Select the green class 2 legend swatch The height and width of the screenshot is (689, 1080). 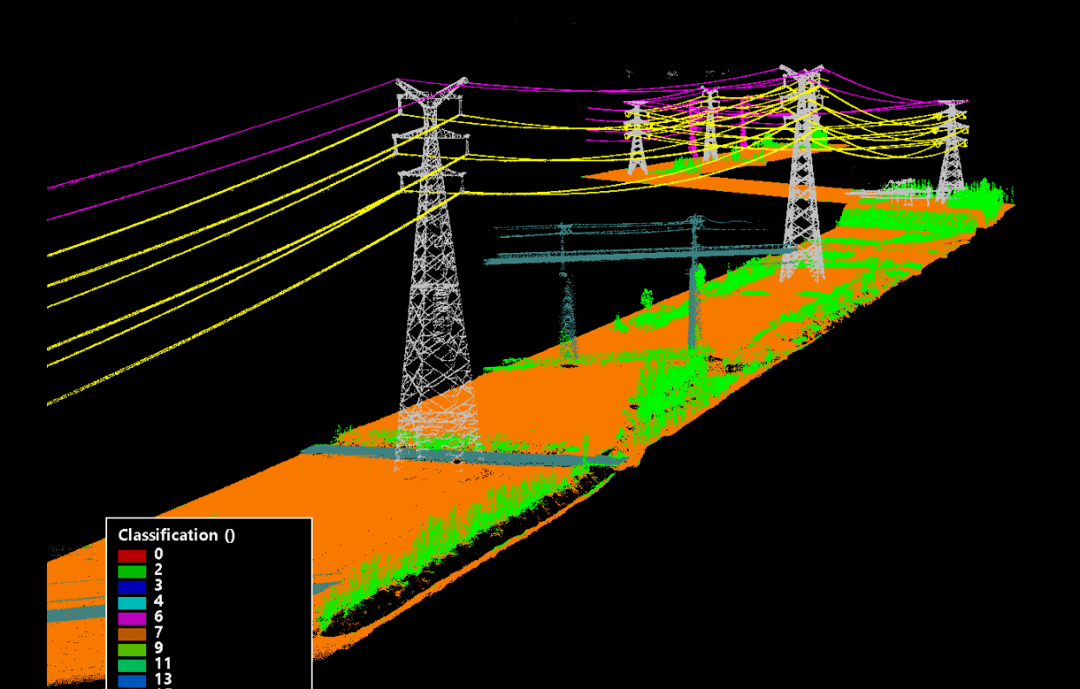(132, 571)
